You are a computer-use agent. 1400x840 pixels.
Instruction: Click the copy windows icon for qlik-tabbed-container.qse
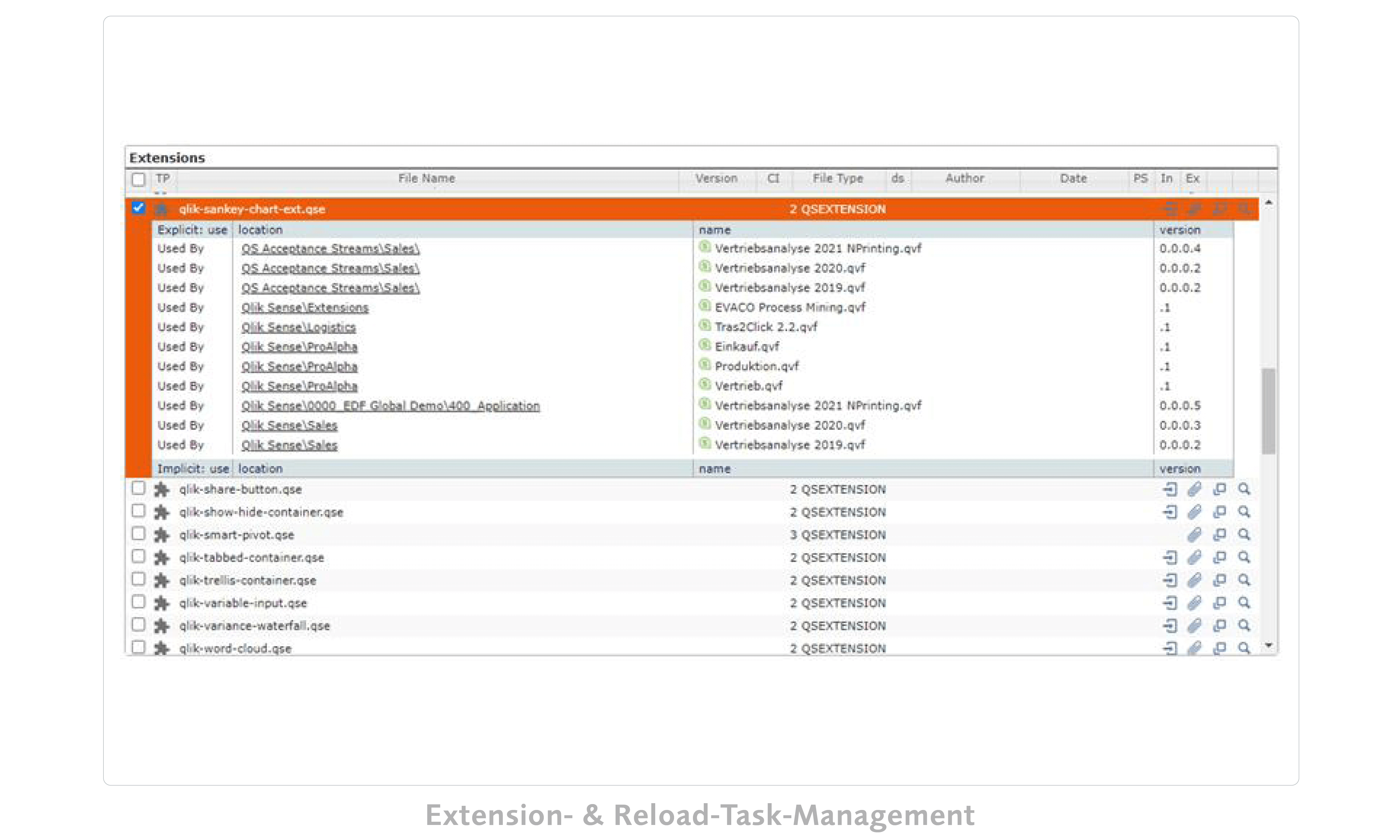(1220, 558)
